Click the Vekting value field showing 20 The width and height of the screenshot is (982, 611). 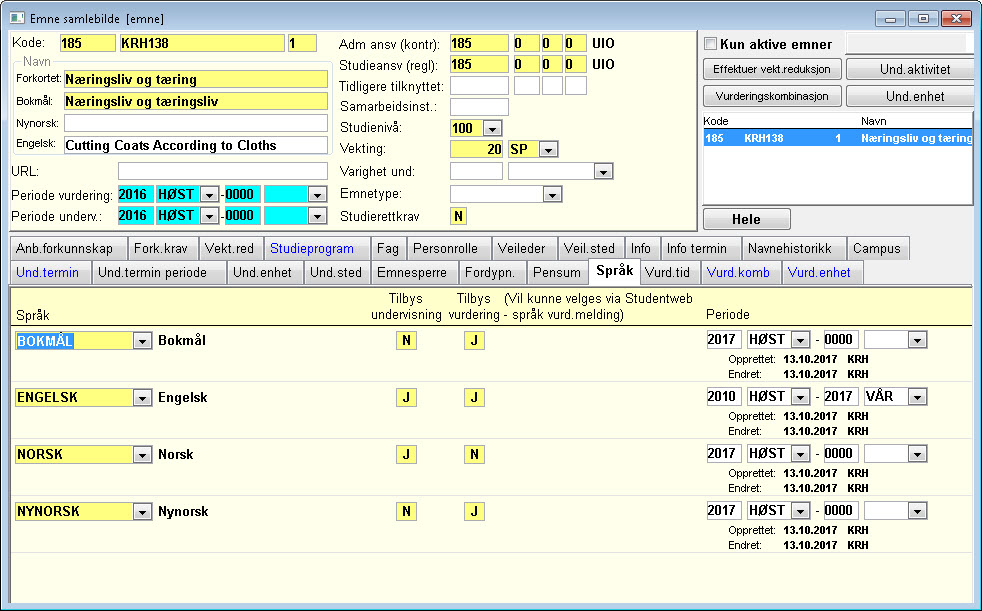477,150
